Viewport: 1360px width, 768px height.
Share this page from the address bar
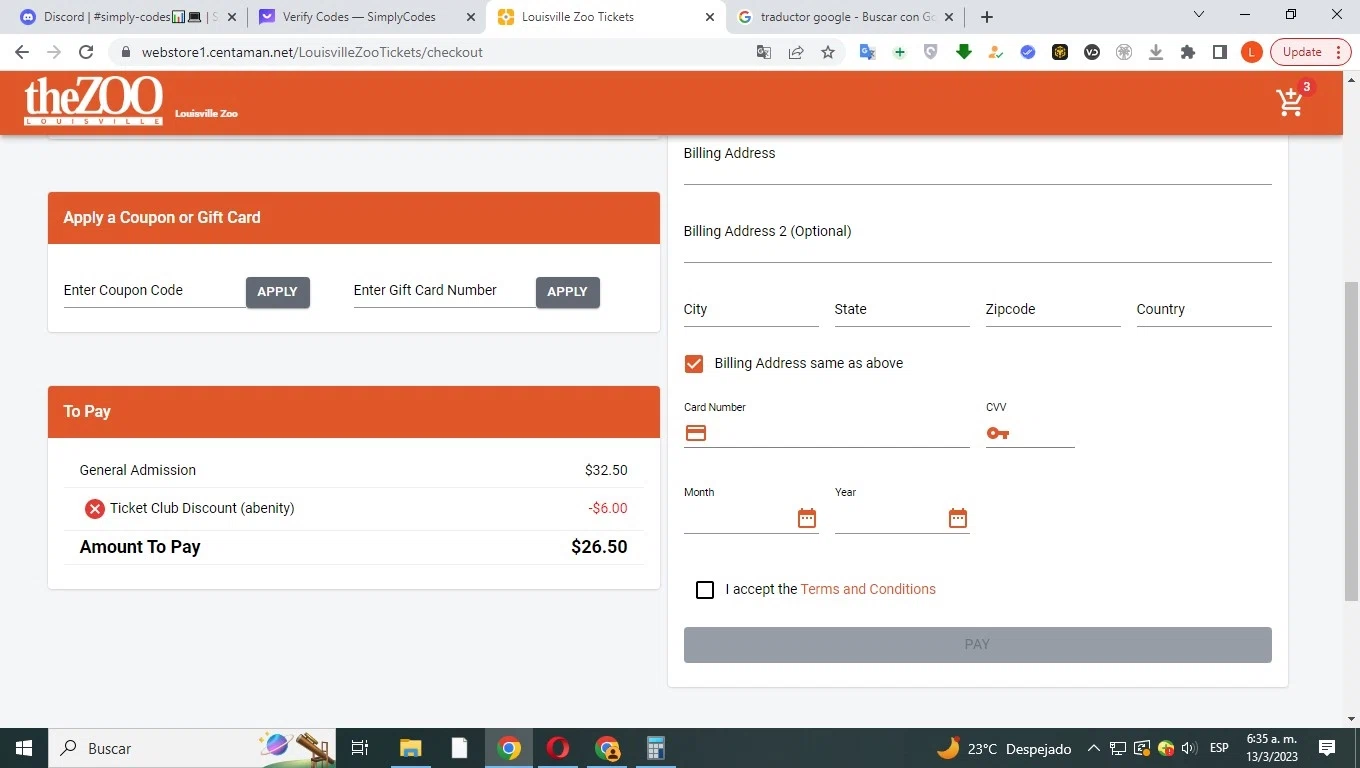click(x=796, y=52)
